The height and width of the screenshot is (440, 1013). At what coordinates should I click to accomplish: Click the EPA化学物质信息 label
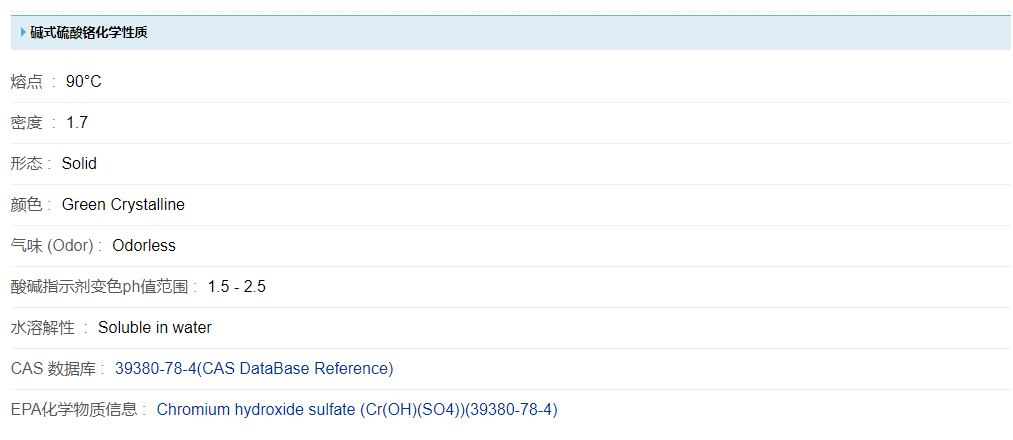click(x=75, y=410)
